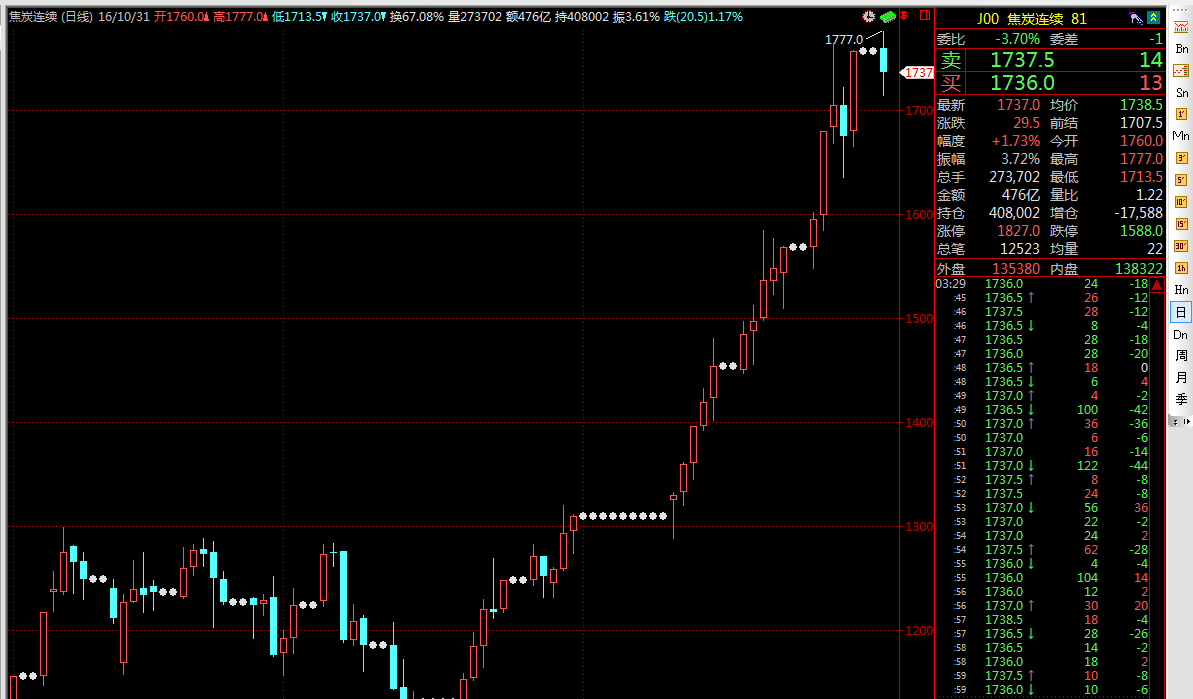The image size is (1193, 699).
Task: Click the 1737 current price tag on the axis
Action: pyautogui.click(x=918, y=72)
